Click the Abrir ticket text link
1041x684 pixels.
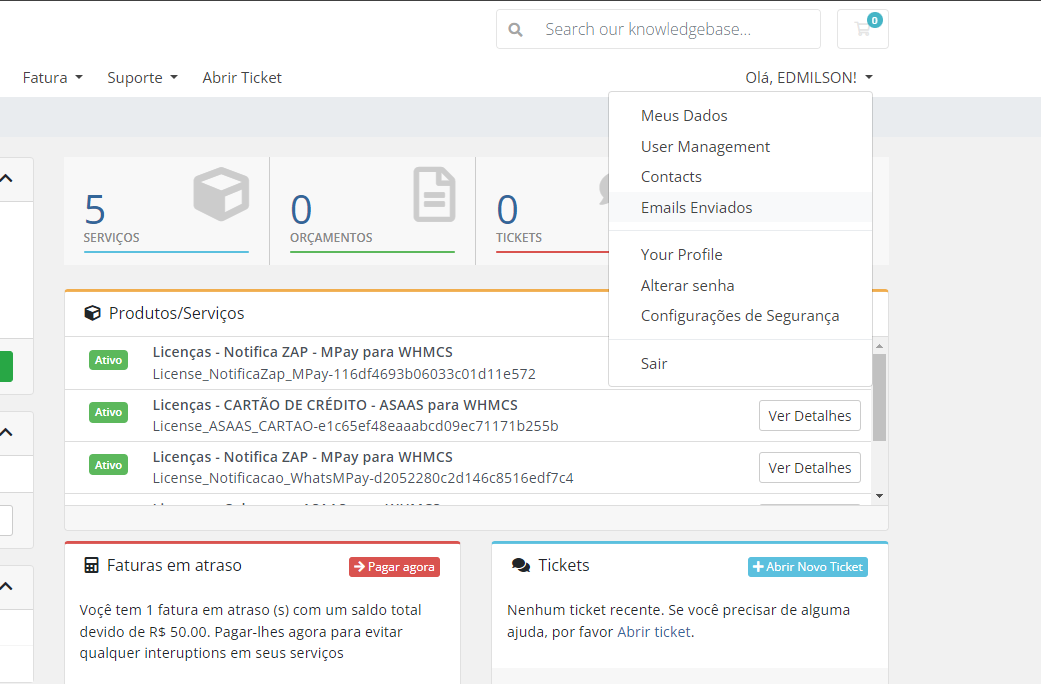pyautogui.click(x=653, y=632)
